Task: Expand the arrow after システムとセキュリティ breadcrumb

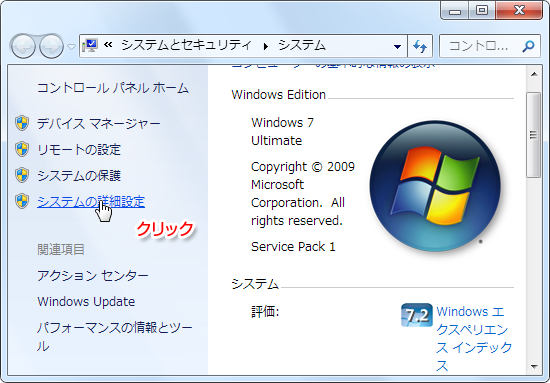Action: coord(266,46)
